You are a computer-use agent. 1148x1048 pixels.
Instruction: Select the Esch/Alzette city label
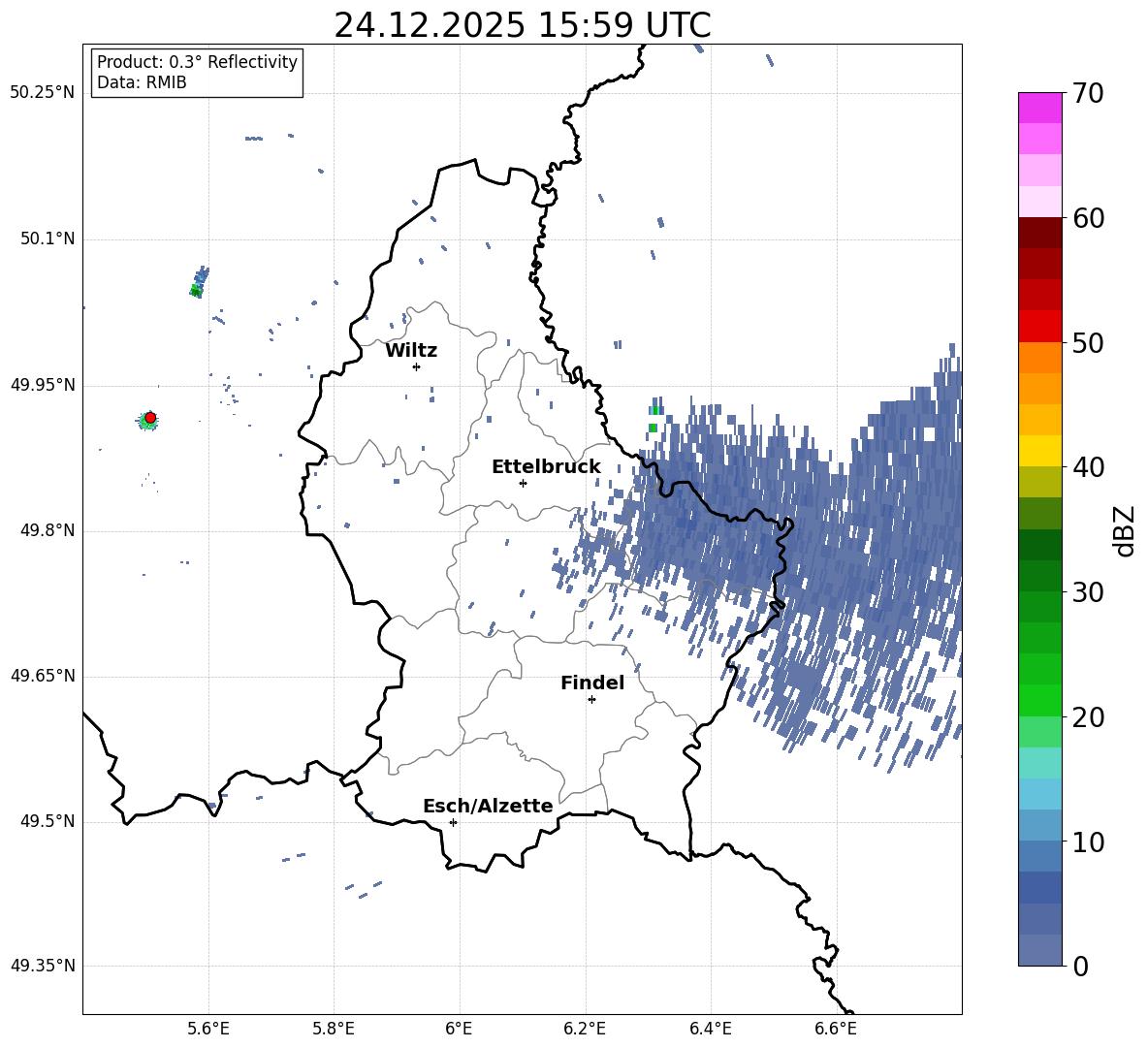point(488,806)
